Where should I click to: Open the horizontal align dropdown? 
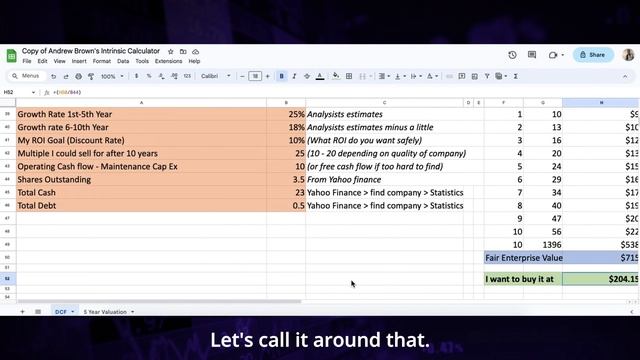(x=384, y=76)
